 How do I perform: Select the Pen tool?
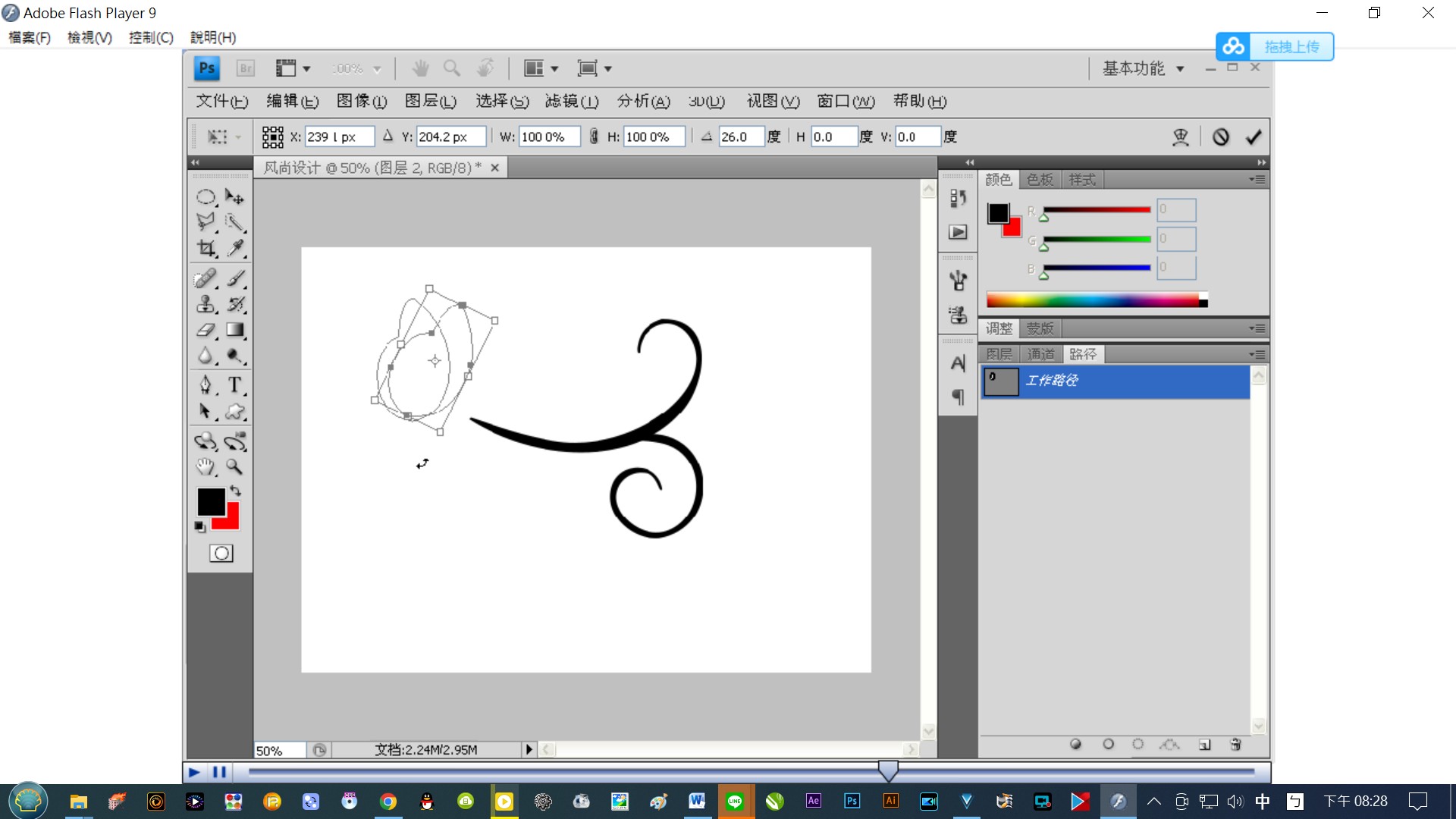tap(205, 385)
